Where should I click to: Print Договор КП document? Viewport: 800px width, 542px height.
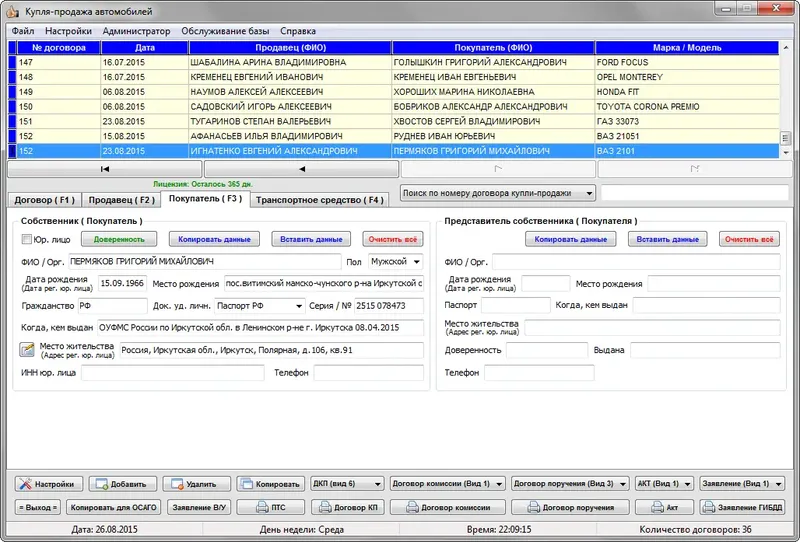click(348, 507)
